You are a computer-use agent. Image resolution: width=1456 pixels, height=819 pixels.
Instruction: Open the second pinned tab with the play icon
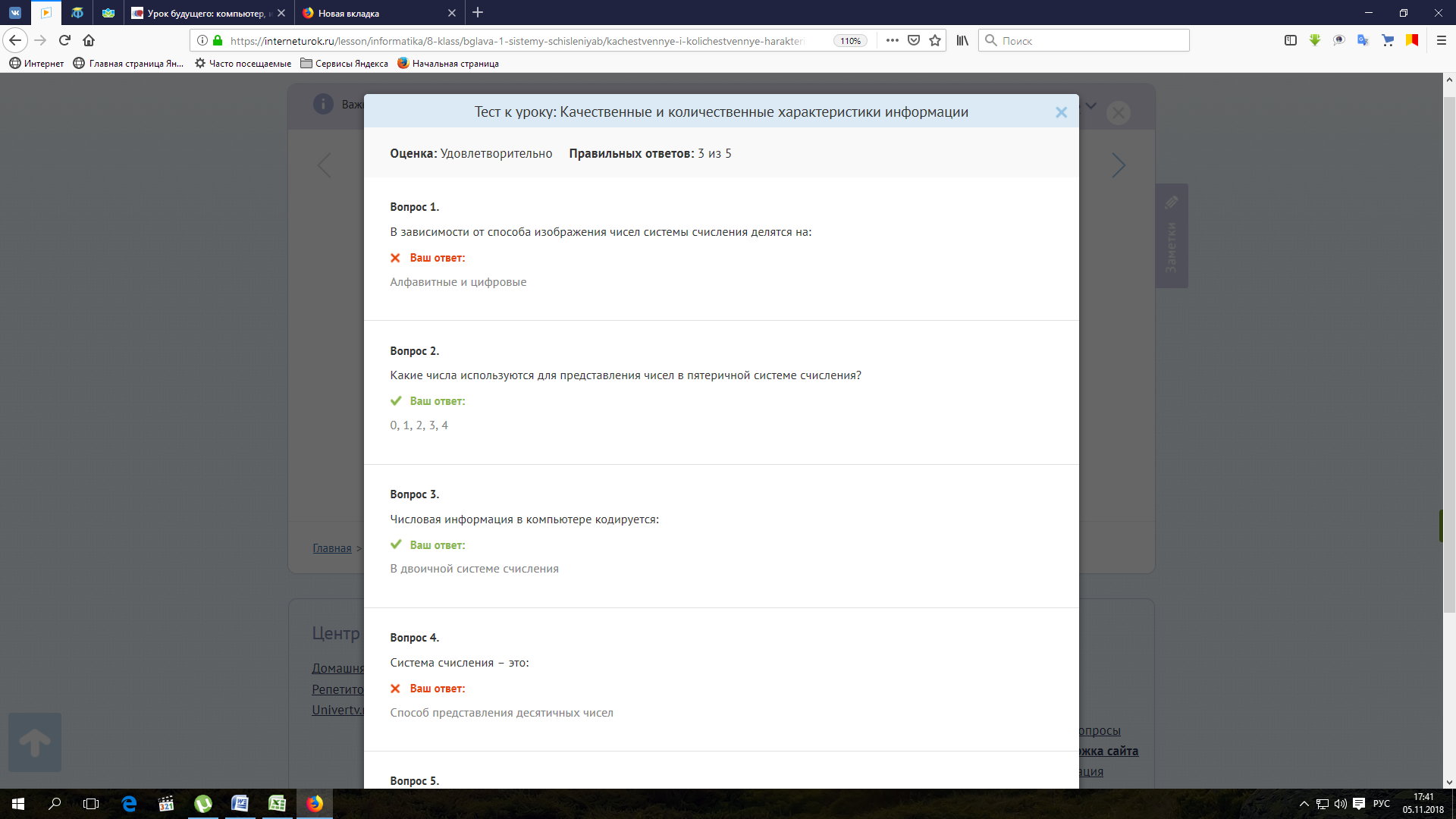pyautogui.click(x=46, y=13)
